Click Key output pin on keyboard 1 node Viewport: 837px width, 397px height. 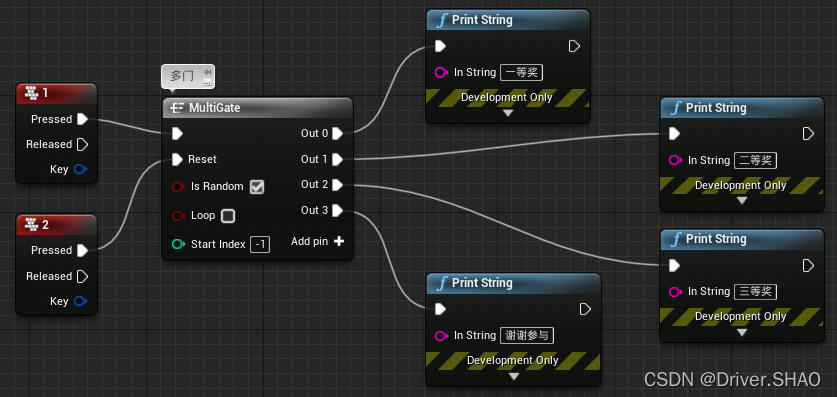tap(81, 169)
